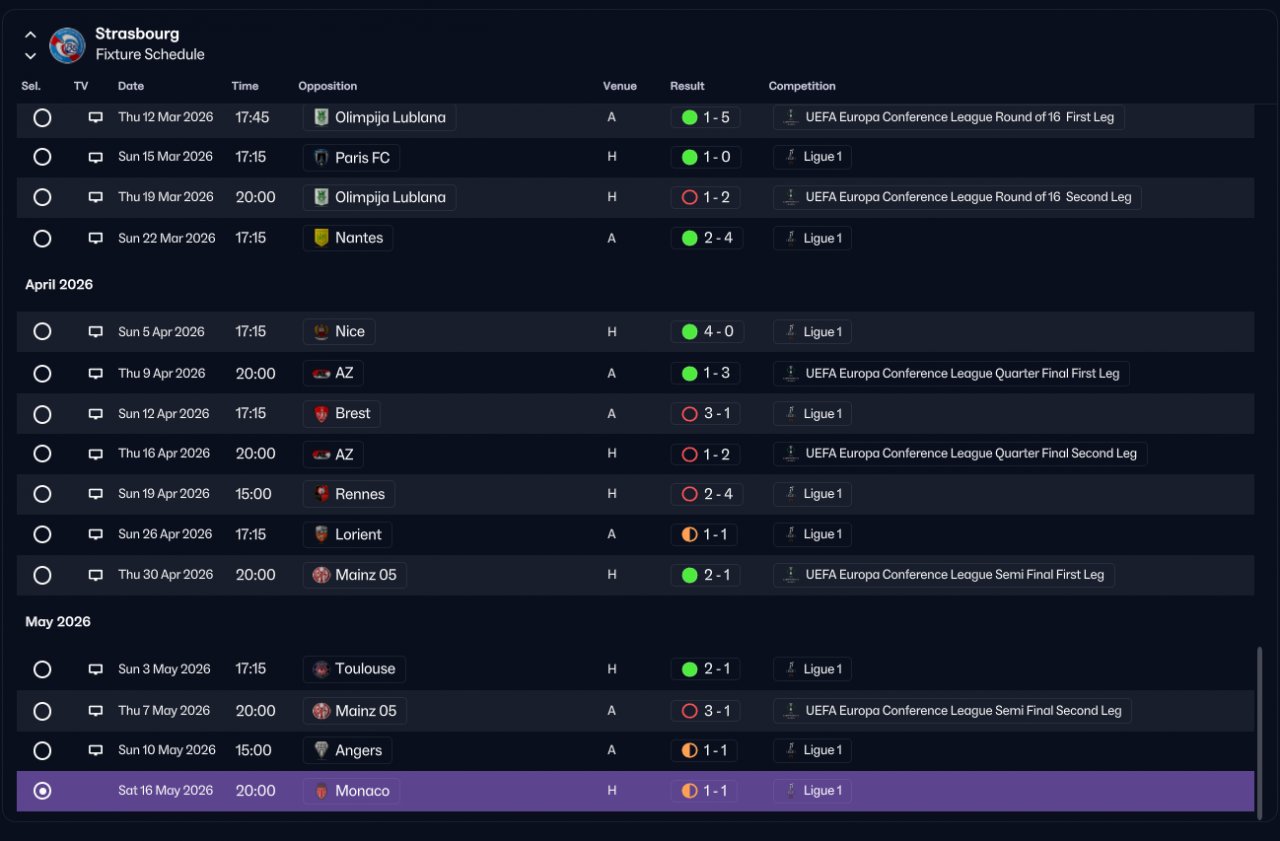Viewport: 1280px width, 841px height.
Task: Click the TV icon for Angers fixture
Action: click(96, 750)
